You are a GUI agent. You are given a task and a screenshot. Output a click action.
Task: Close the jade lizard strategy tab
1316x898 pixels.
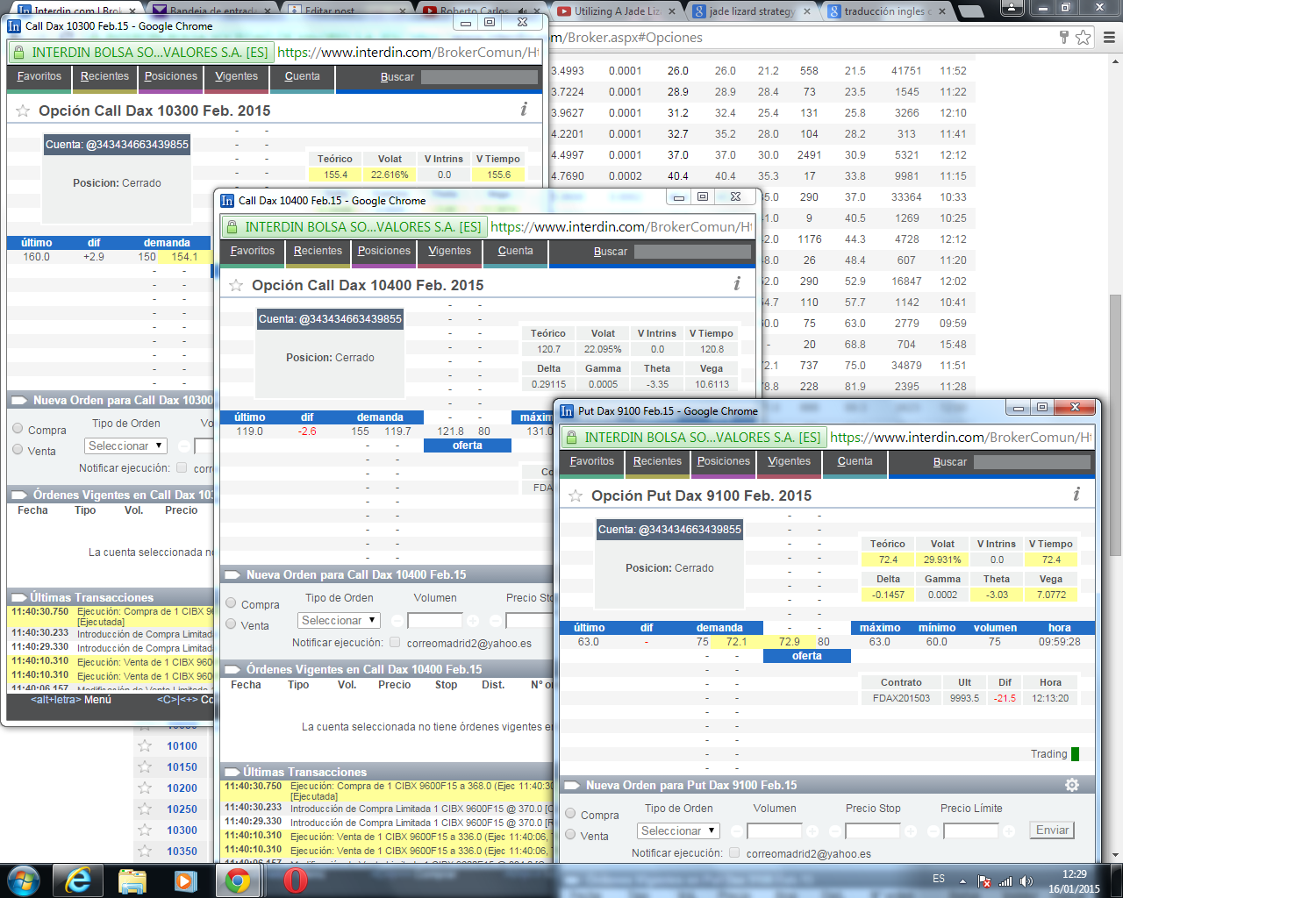(x=807, y=11)
